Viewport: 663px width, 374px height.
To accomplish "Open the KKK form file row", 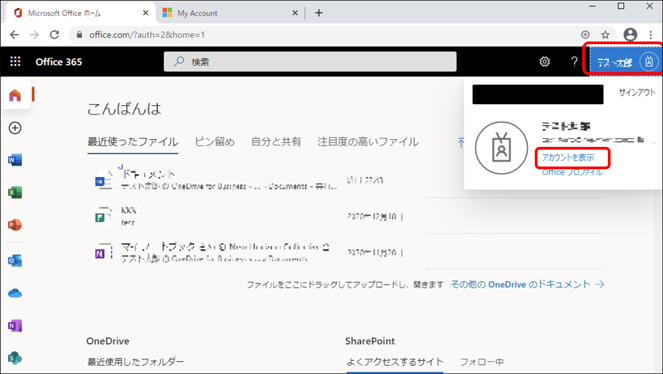I will coord(249,216).
